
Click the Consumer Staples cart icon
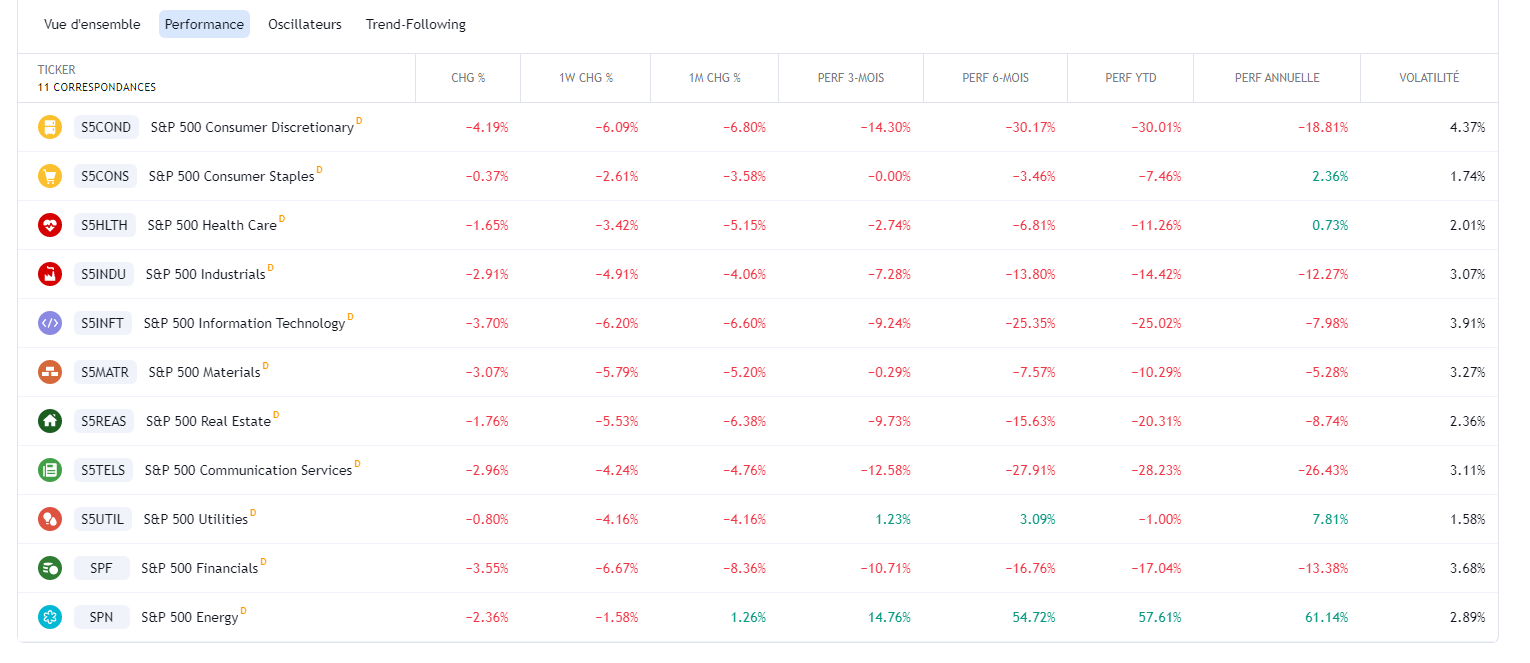click(x=50, y=176)
